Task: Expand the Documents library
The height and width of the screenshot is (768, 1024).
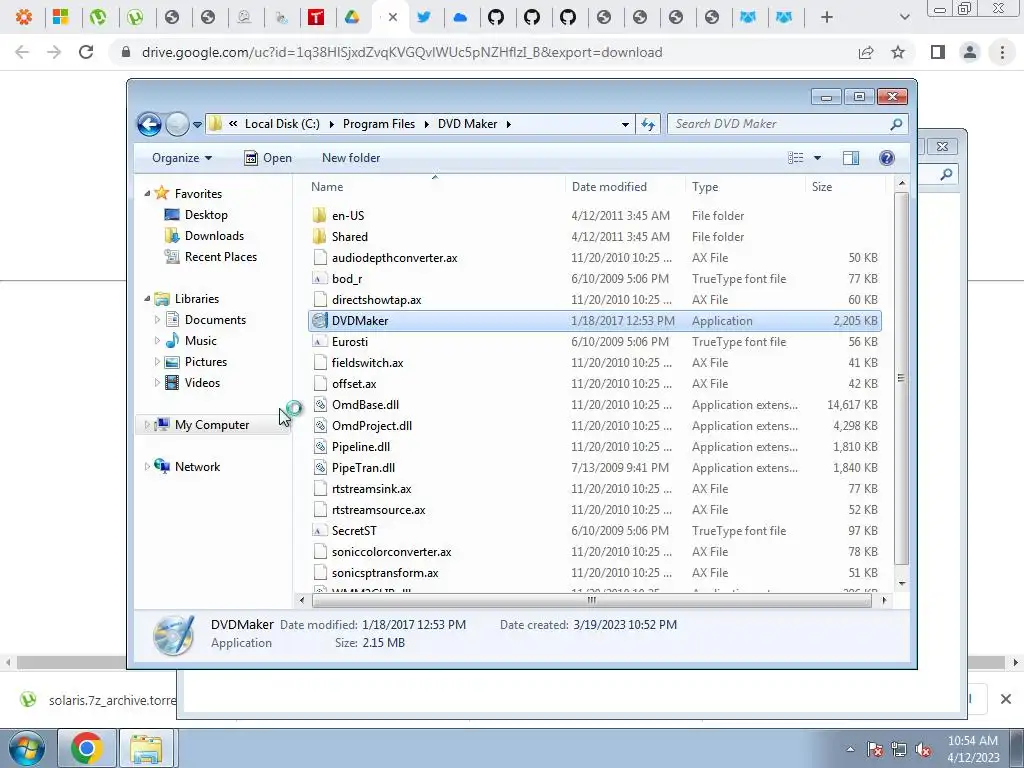Action: click(x=157, y=320)
